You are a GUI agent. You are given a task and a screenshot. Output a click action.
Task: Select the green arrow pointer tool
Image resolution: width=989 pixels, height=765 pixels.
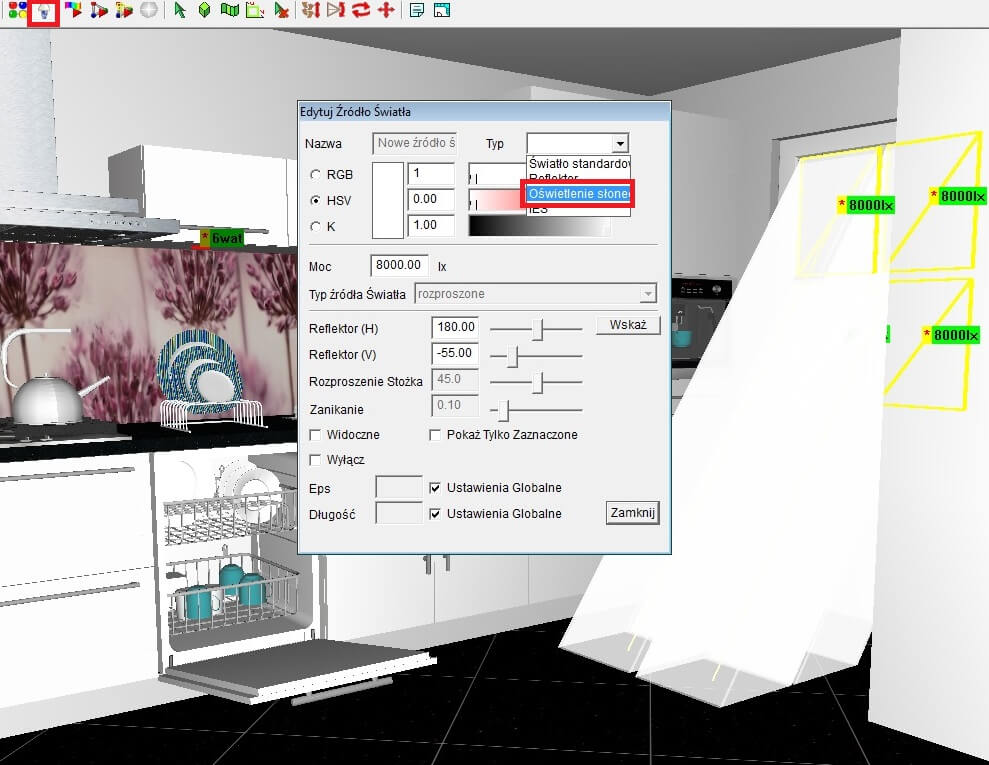coord(180,11)
